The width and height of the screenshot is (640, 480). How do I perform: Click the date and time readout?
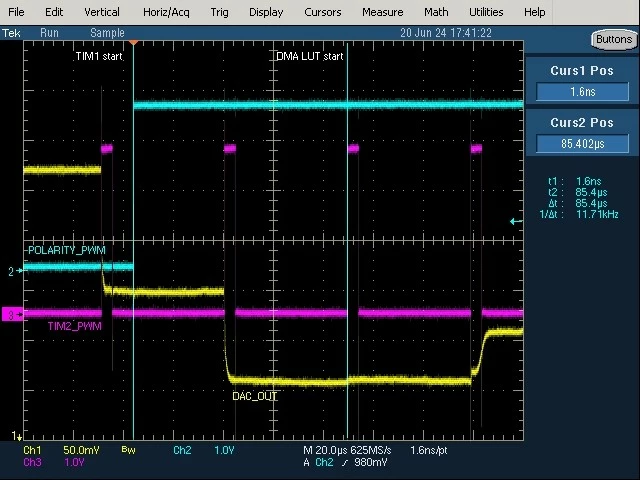coord(446,33)
